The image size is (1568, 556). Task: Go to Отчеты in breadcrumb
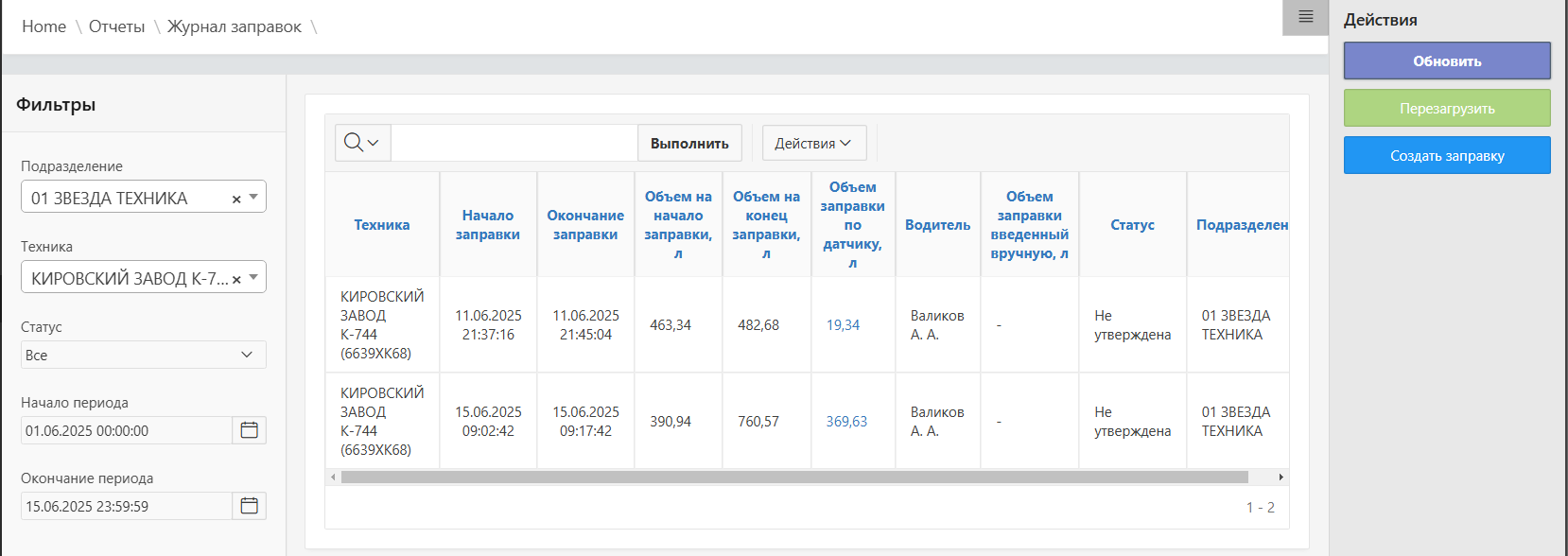[x=116, y=26]
